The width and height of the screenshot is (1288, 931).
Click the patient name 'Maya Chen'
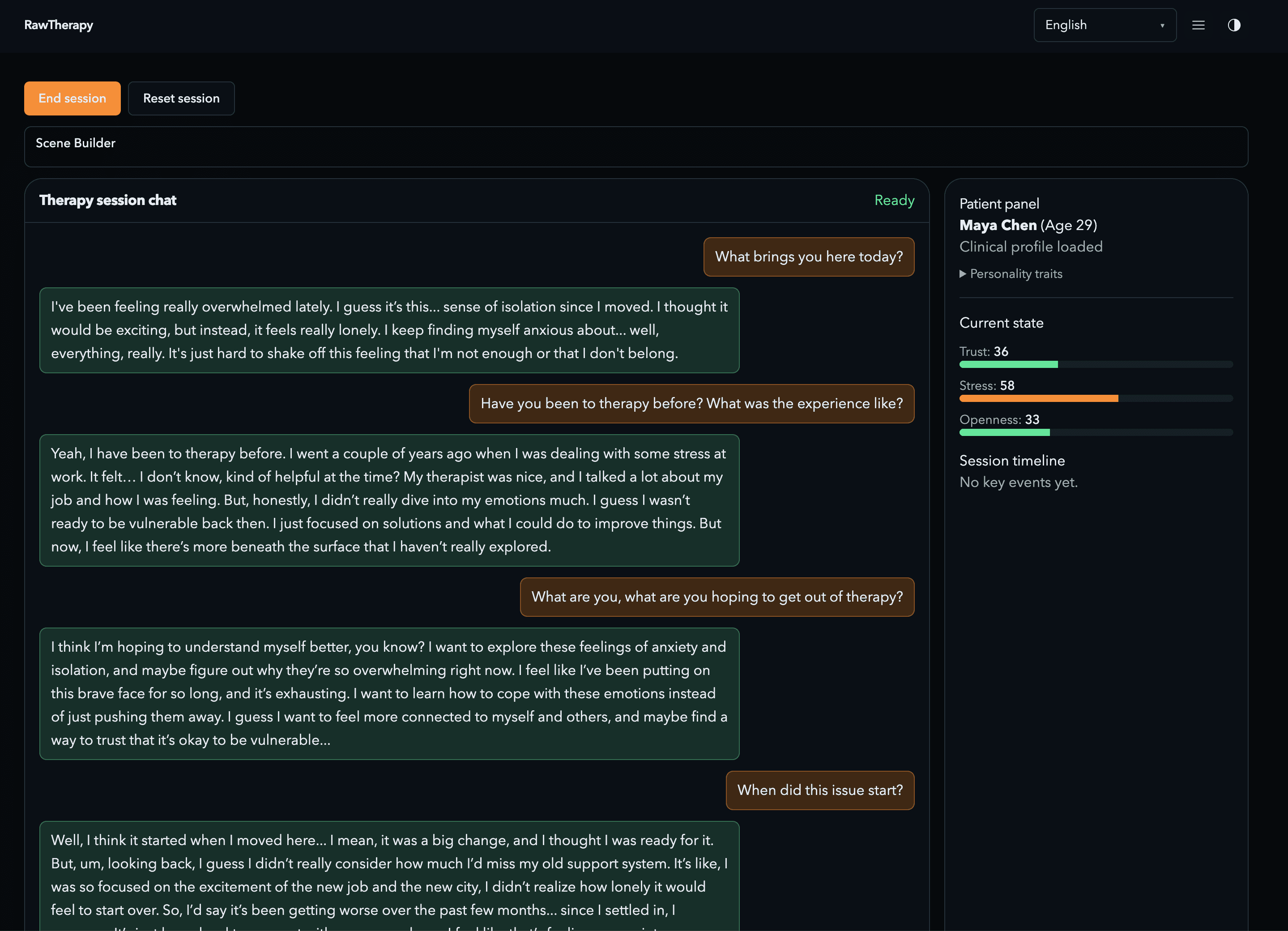[x=998, y=226]
